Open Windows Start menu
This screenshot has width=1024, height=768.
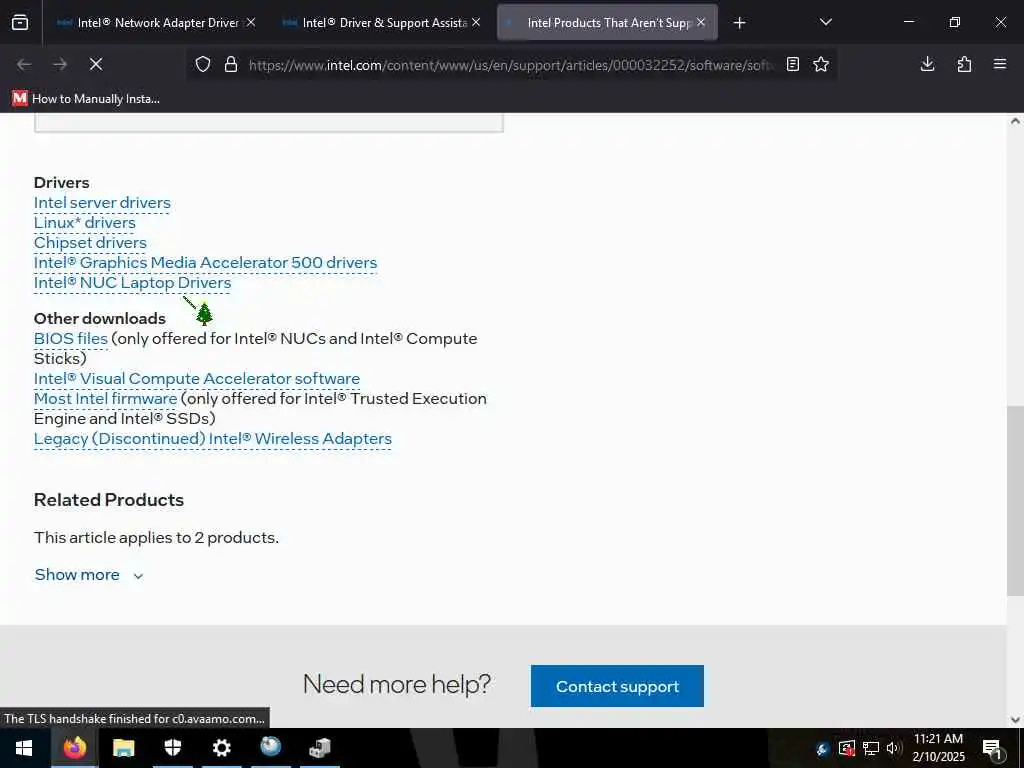click(24, 748)
